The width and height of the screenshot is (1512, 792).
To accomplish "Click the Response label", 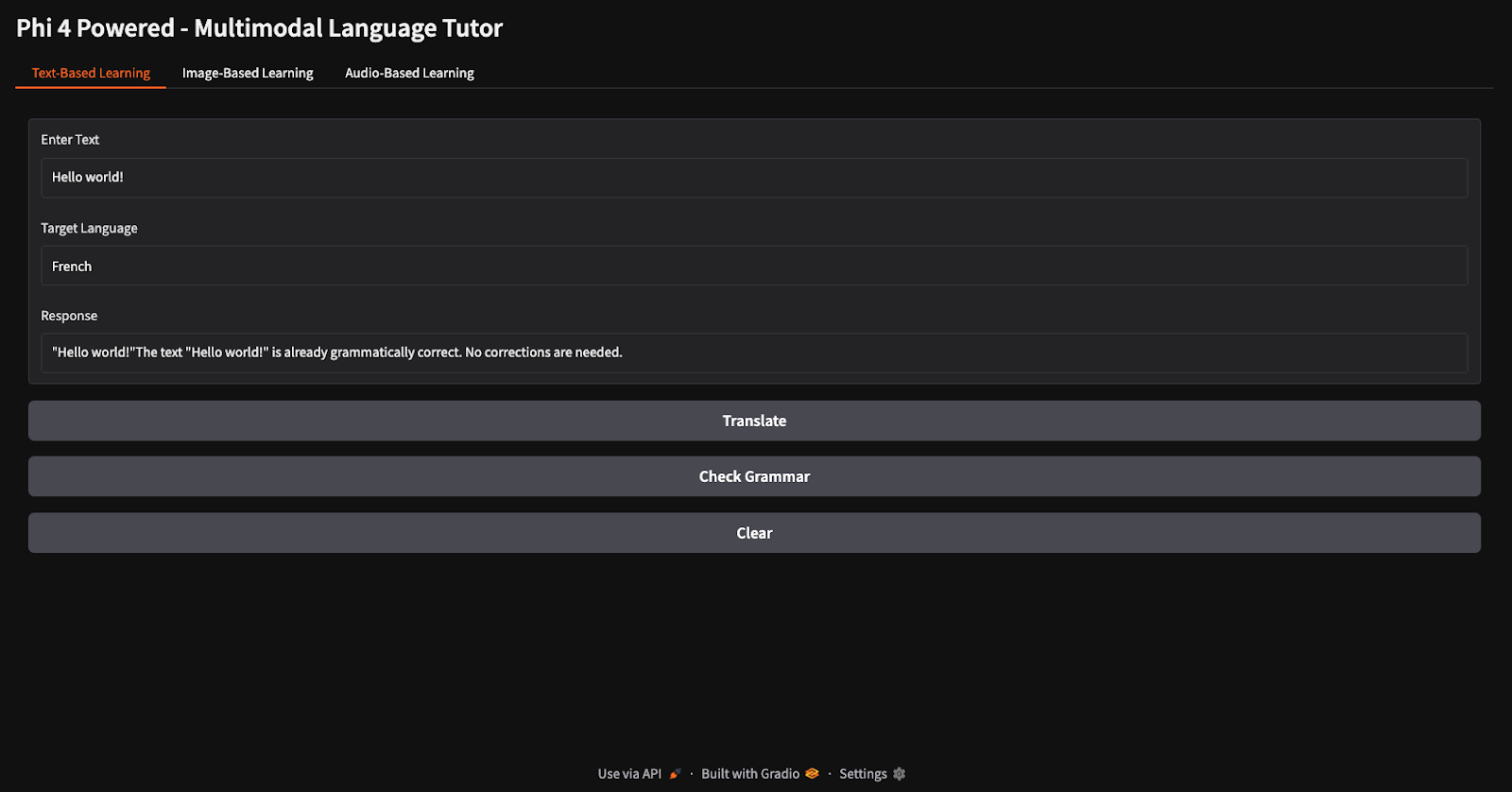I will tap(69, 316).
